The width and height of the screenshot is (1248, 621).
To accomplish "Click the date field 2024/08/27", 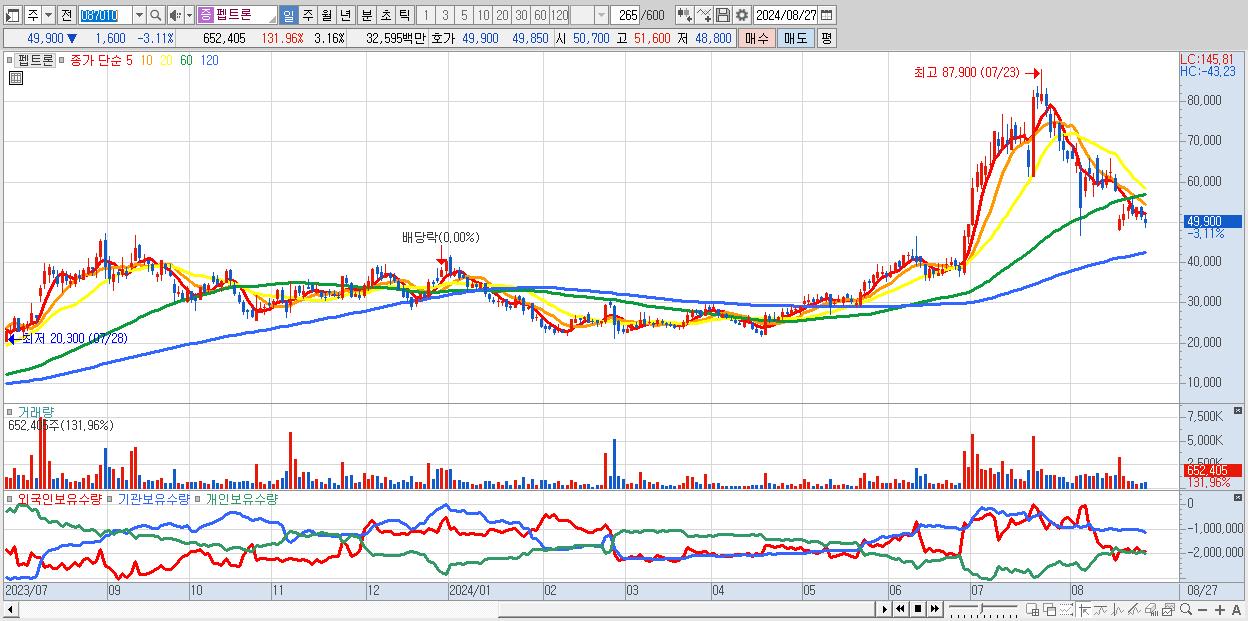I will point(785,15).
